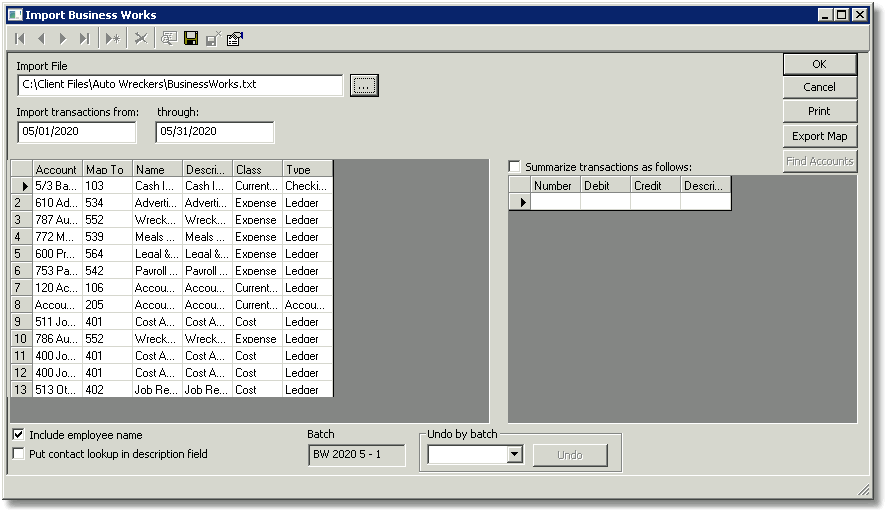Click the Type column header
Screen dimensions: 888x514
click(307, 169)
